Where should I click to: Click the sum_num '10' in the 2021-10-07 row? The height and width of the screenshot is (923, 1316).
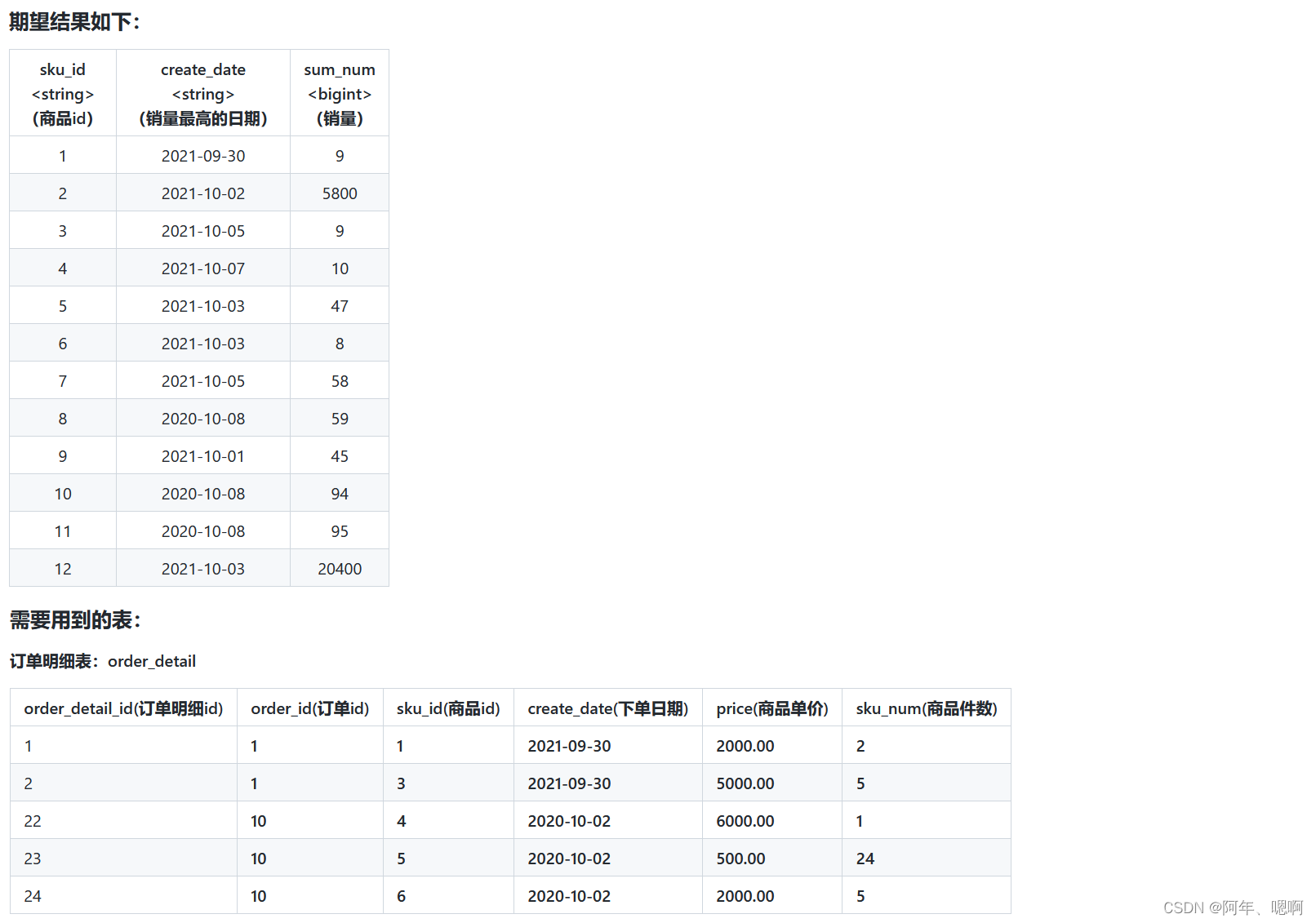(x=340, y=268)
